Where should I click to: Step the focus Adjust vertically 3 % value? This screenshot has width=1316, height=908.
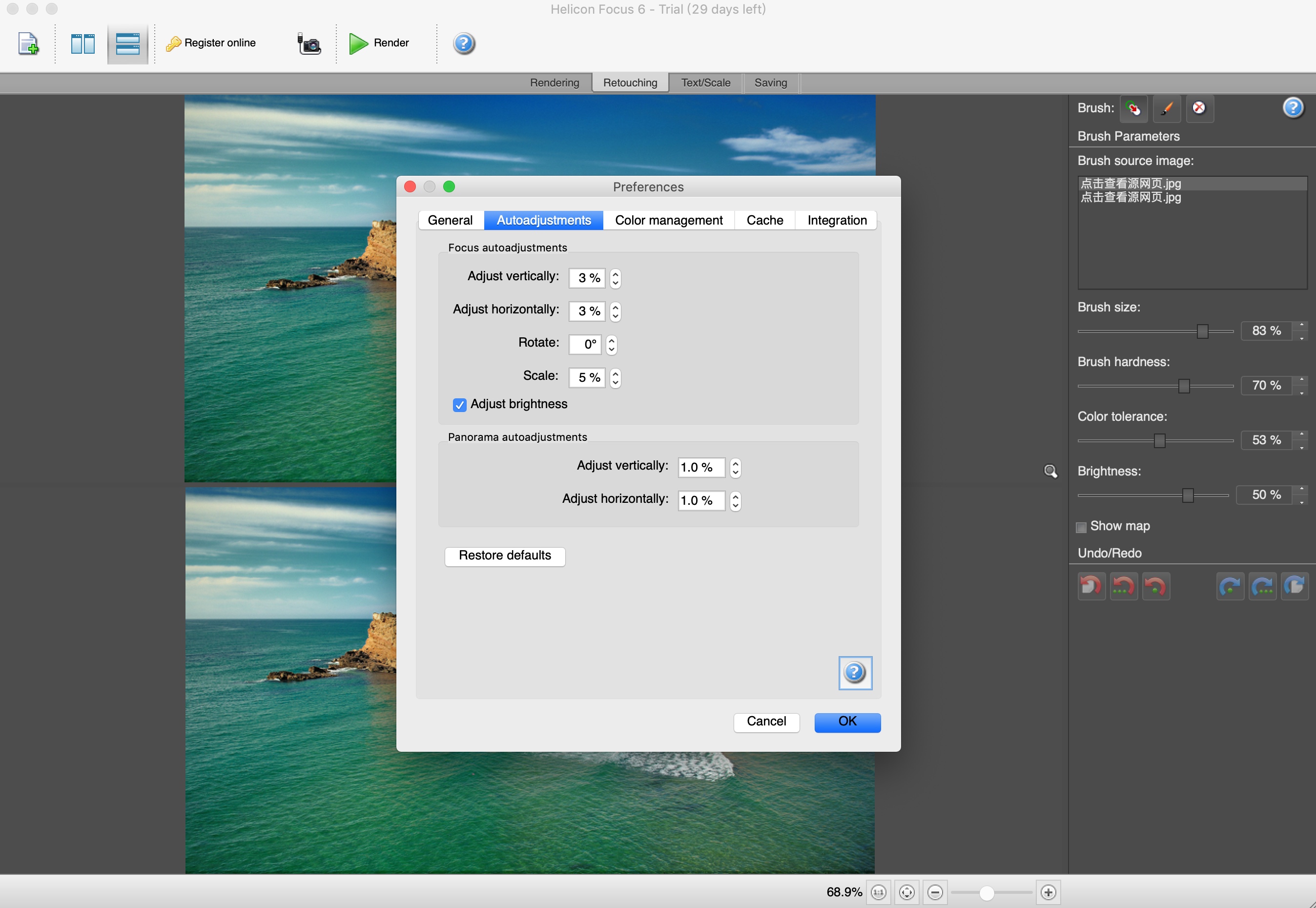pos(616,278)
